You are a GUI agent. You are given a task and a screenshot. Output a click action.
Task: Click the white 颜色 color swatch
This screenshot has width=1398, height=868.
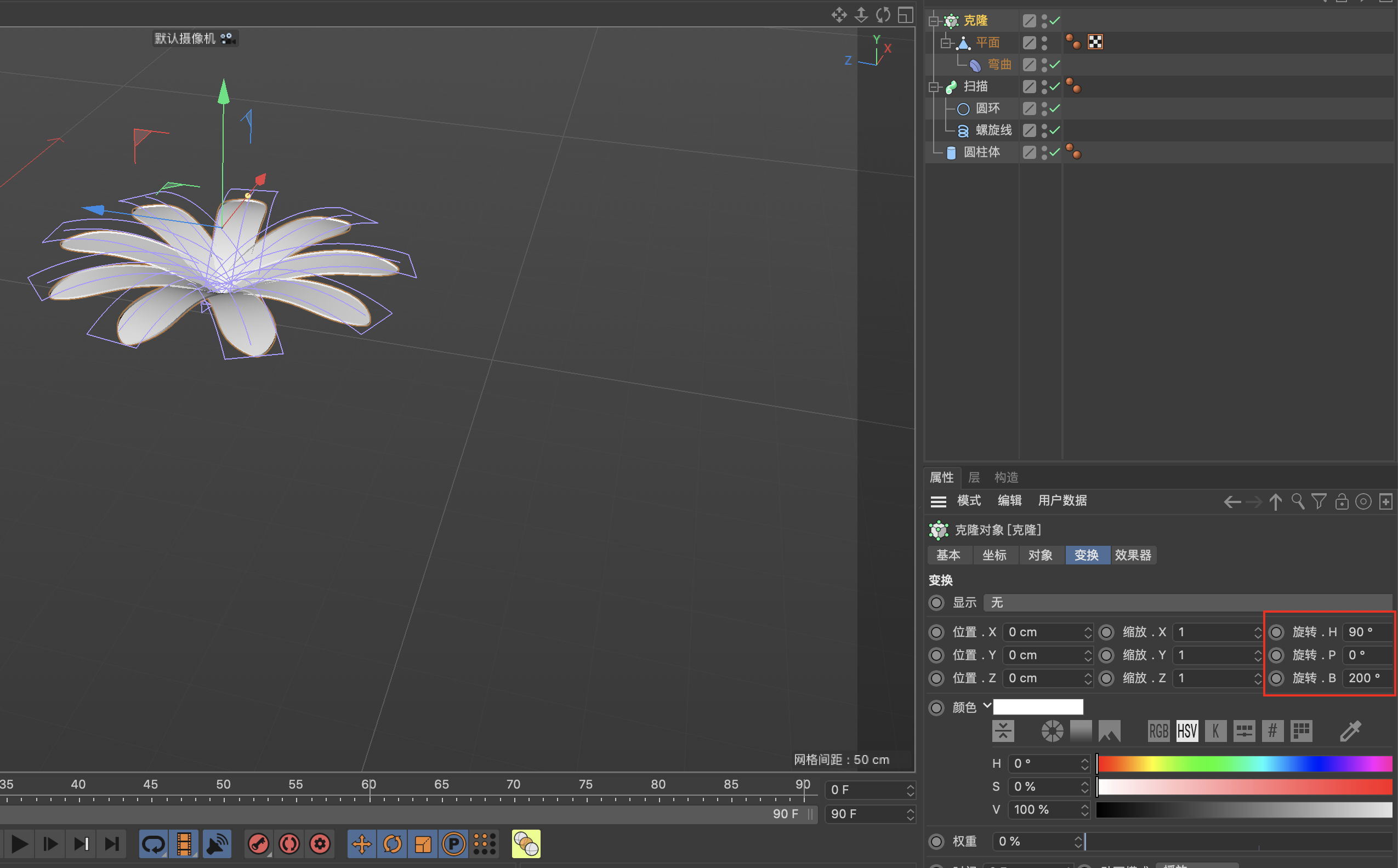tap(1038, 707)
